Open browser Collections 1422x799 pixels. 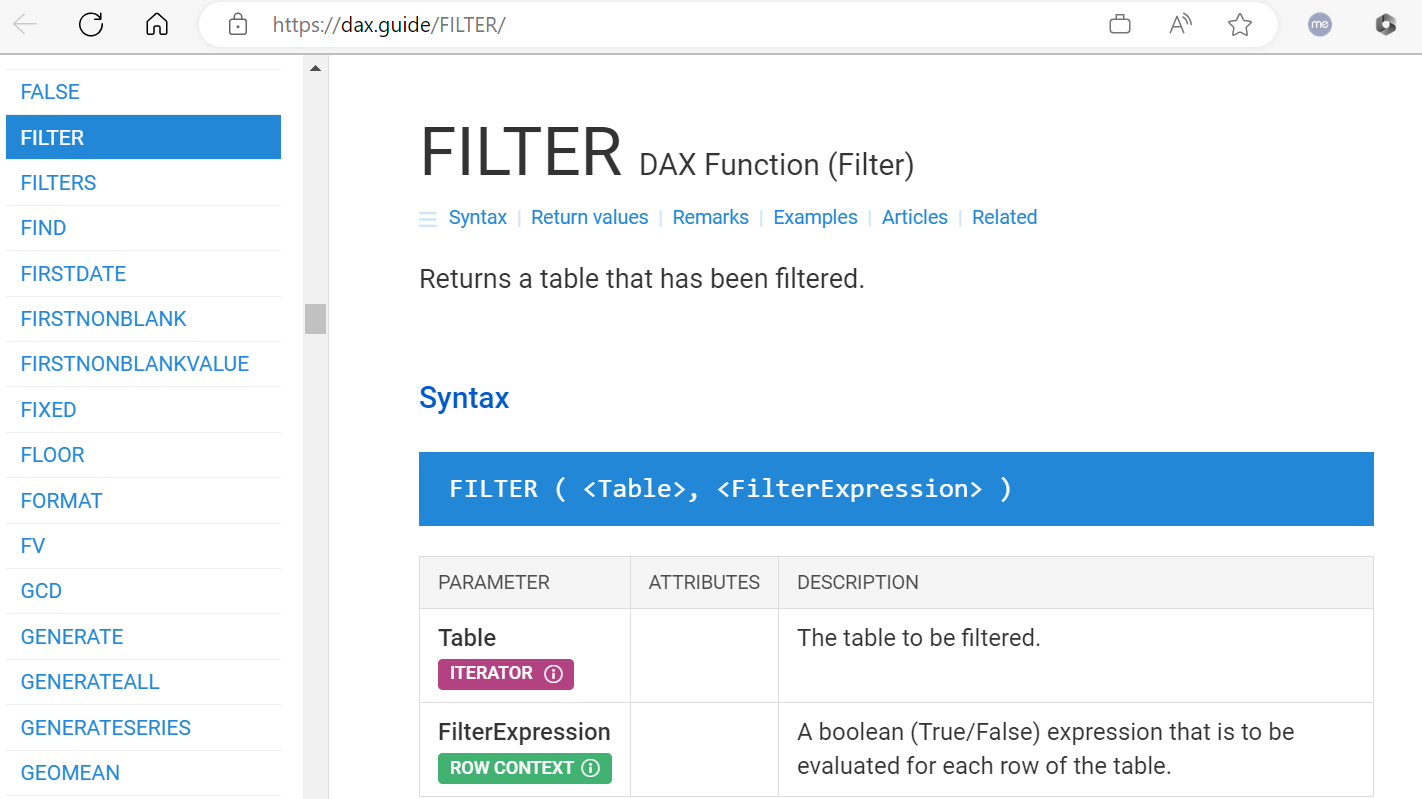(x=1119, y=24)
